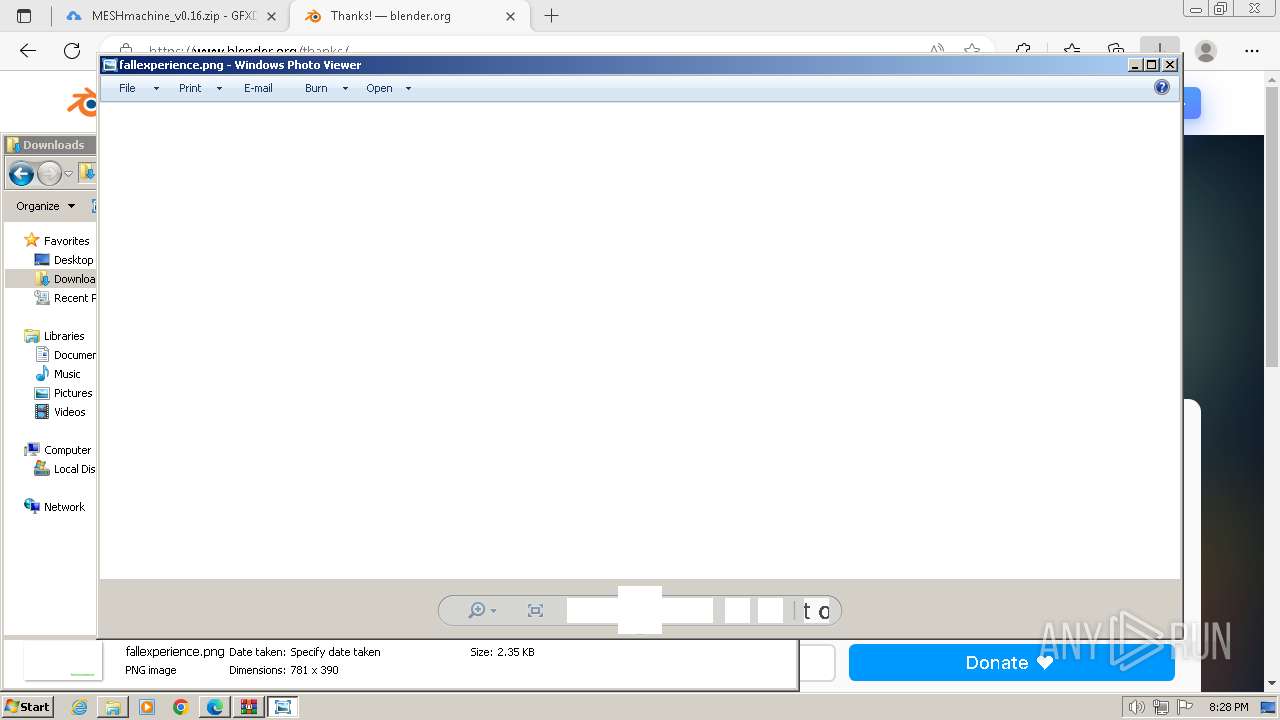Image resolution: width=1280 pixels, height=720 pixels.
Task: Click 'Specify date taken' field
Action: [x=335, y=652]
